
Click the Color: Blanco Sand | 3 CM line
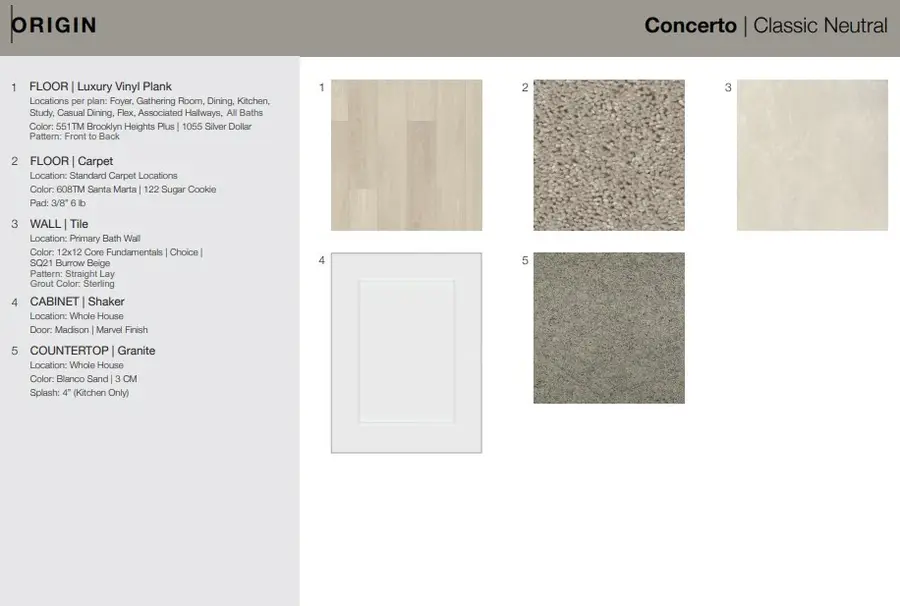[83, 379]
